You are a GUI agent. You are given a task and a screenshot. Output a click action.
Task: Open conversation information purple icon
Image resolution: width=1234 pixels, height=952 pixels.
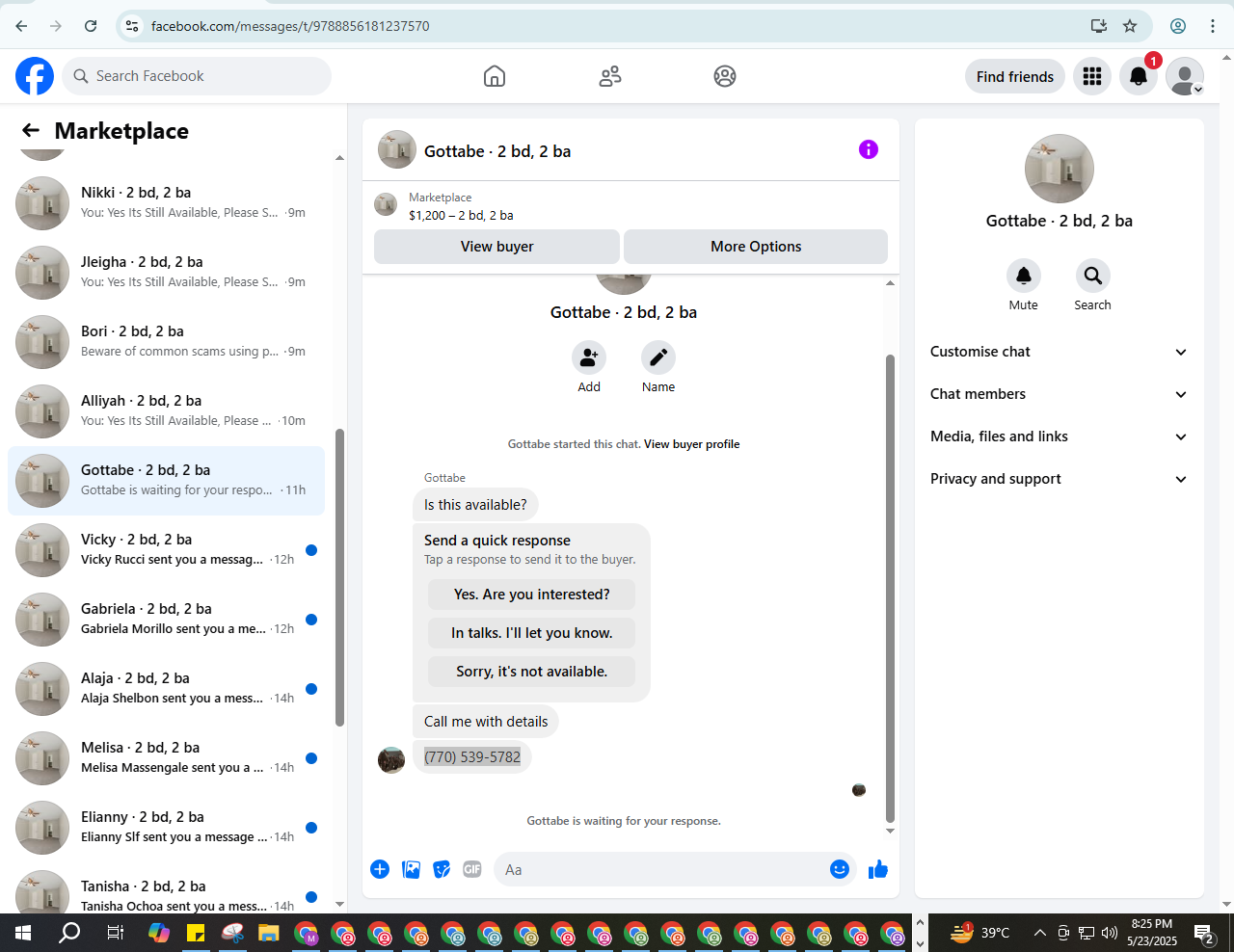pyautogui.click(x=869, y=149)
